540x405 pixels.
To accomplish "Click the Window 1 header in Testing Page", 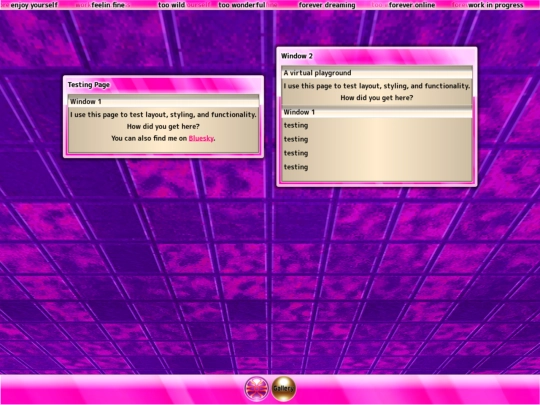I will coord(163,101).
